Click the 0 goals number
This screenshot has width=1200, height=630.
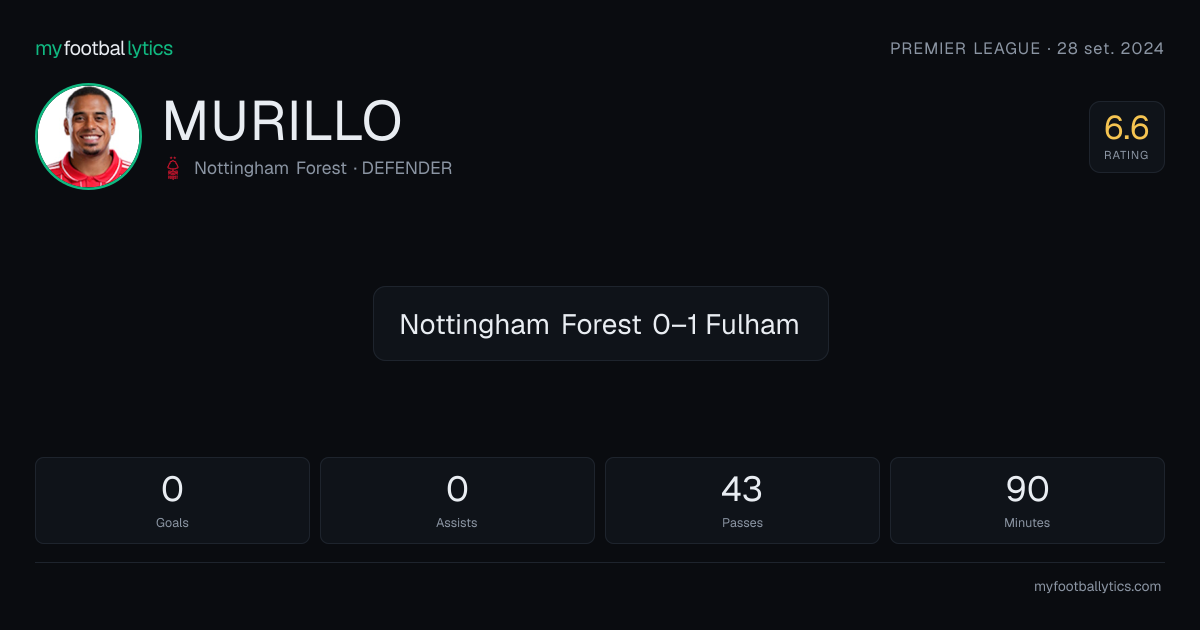coord(172,489)
